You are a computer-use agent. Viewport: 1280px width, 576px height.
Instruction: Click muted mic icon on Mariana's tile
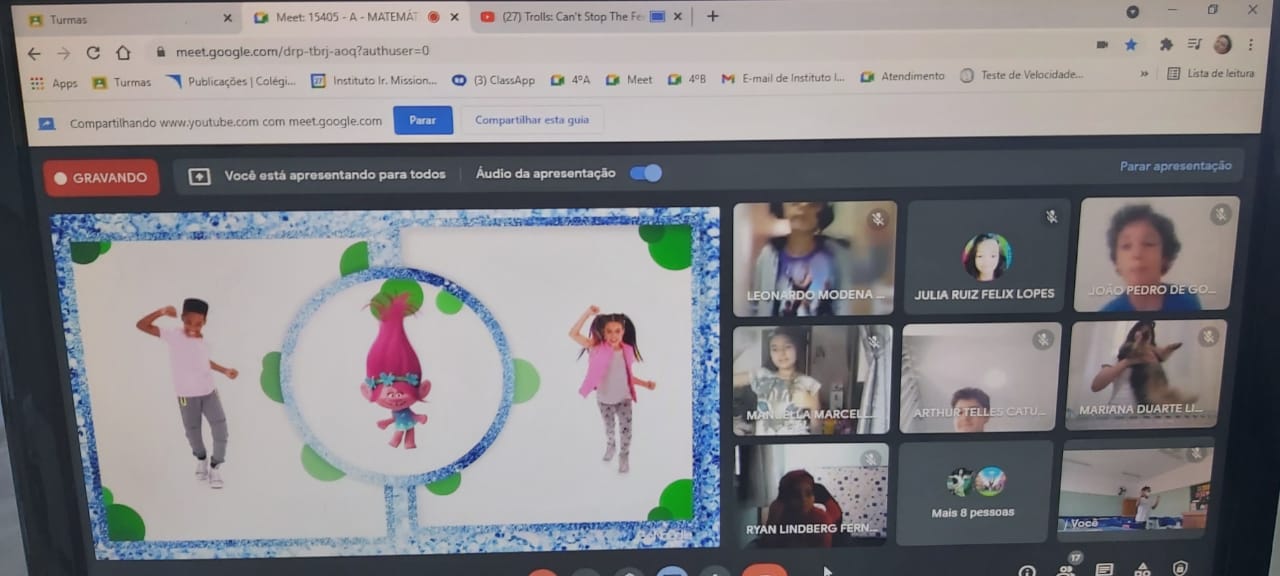pos(1209,337)
